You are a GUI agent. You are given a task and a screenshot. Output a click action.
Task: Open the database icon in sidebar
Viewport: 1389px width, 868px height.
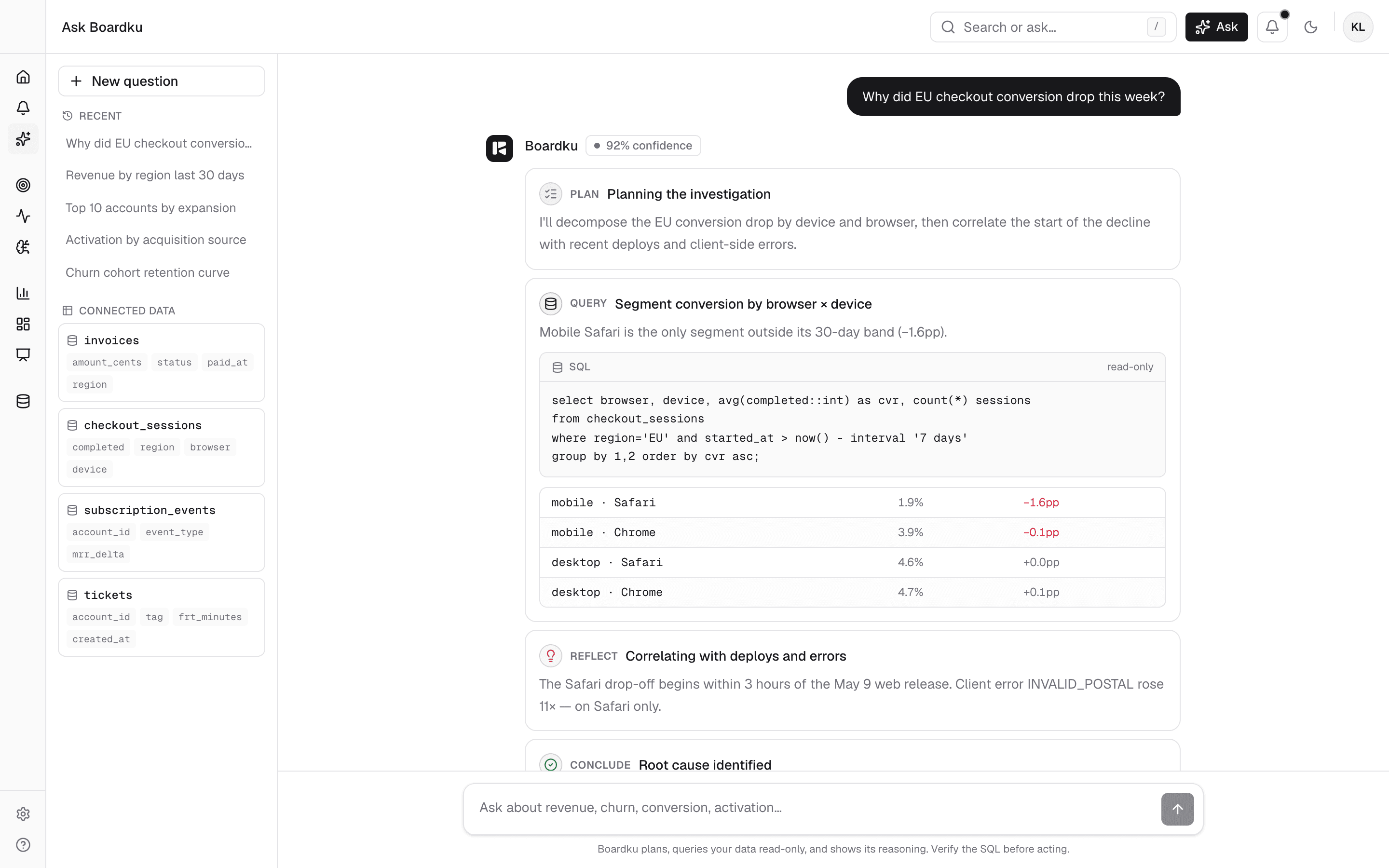point(23,401)
